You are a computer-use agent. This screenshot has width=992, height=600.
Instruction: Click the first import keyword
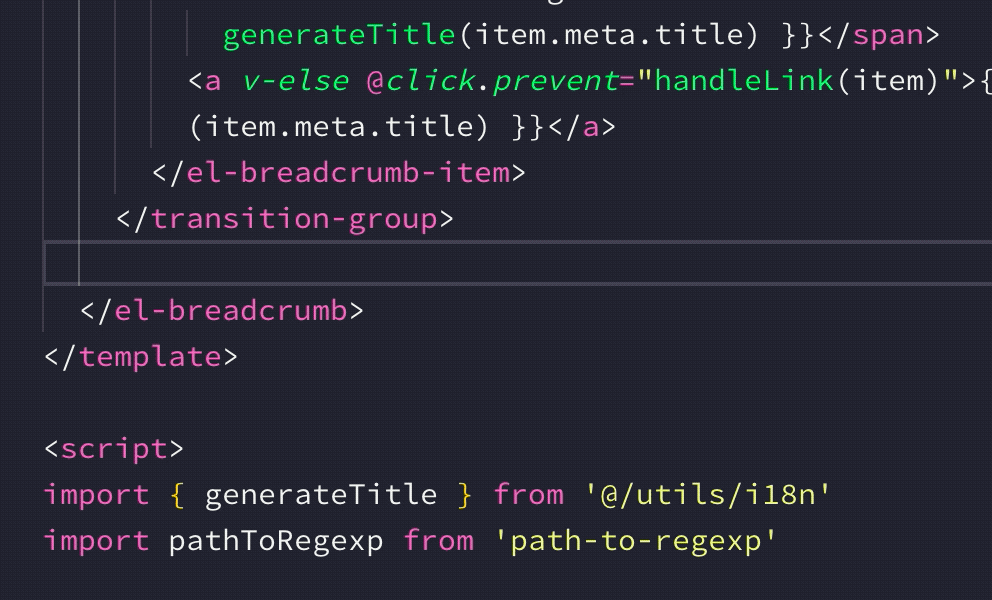tap(96, 495)
